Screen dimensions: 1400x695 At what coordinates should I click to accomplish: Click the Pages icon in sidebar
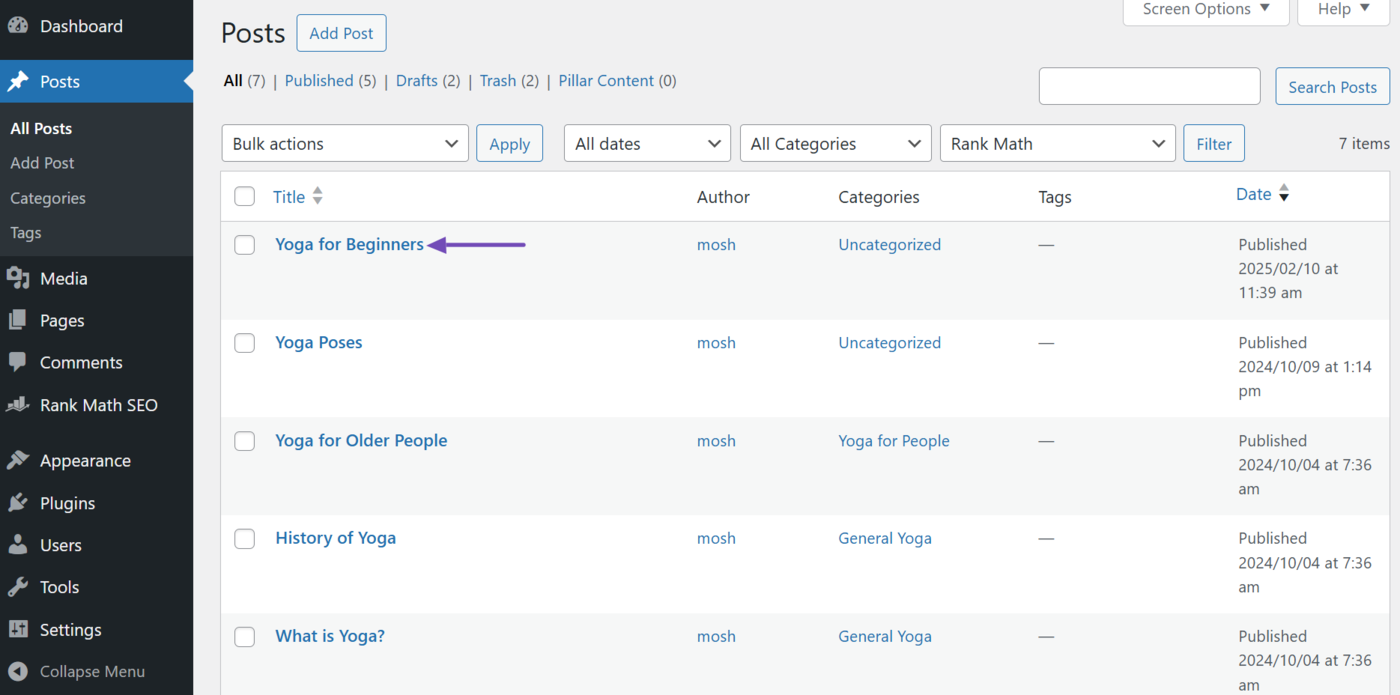18,321
